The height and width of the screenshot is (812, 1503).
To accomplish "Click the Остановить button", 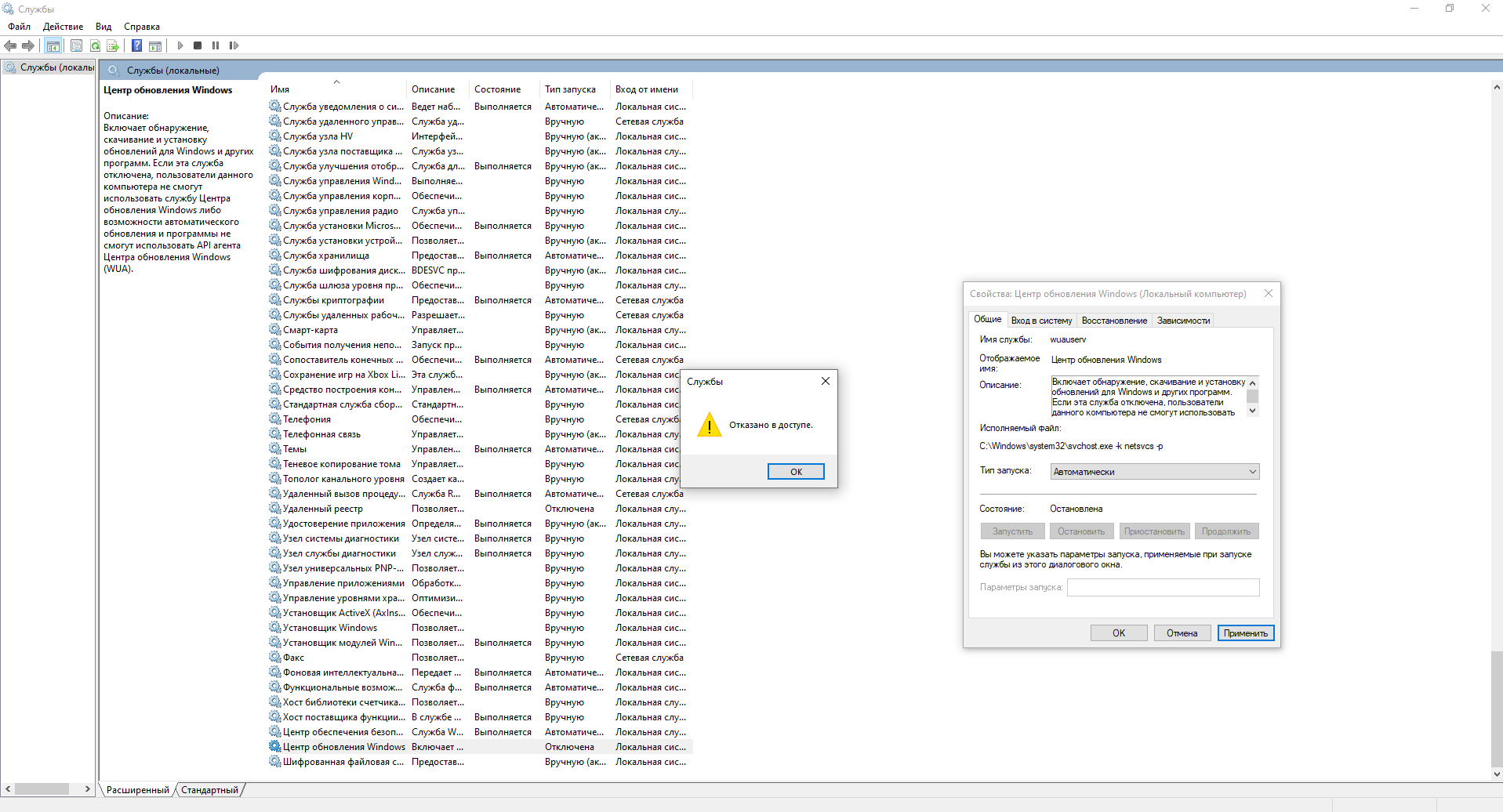I will pos(1081,531).
